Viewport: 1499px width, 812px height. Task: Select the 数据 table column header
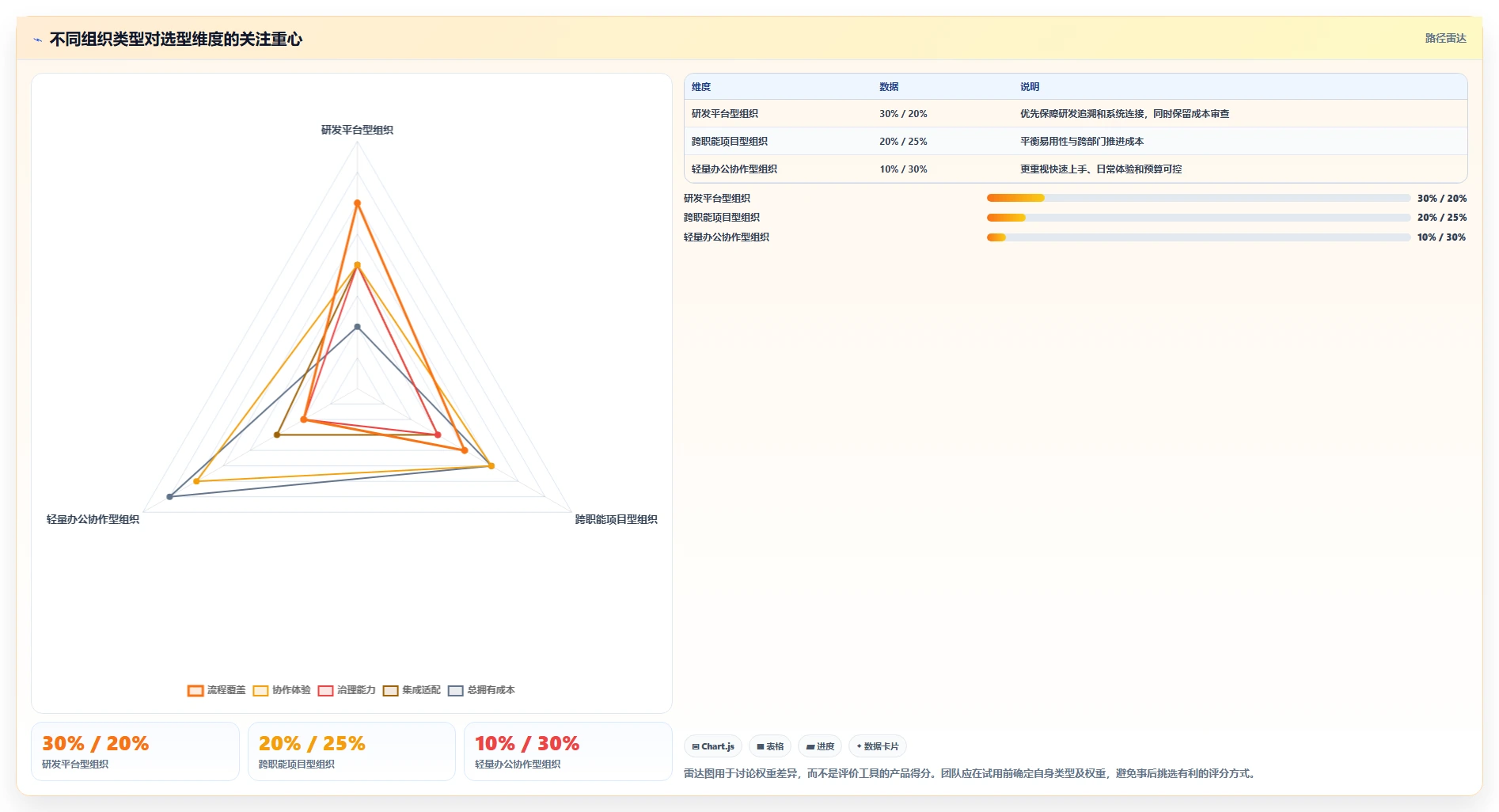(889, 87)
